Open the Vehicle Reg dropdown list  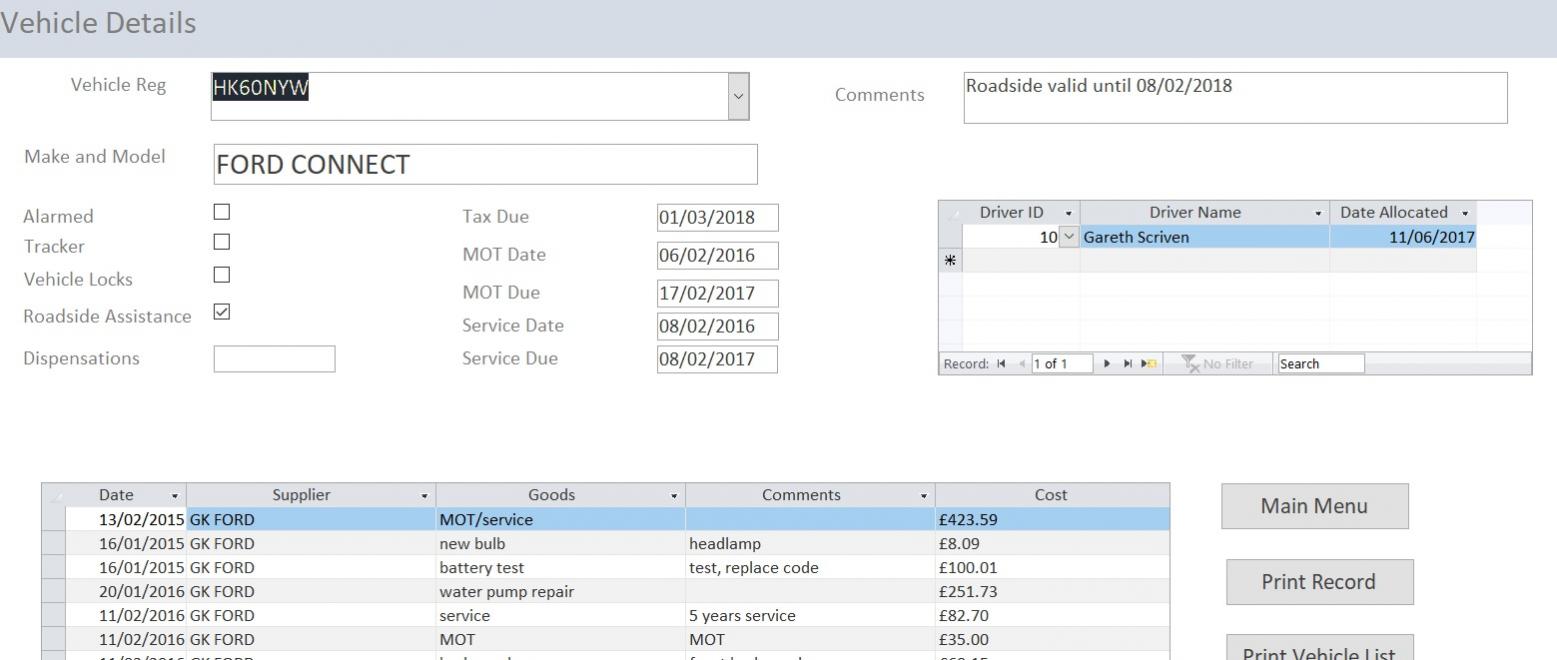[738, 96]
